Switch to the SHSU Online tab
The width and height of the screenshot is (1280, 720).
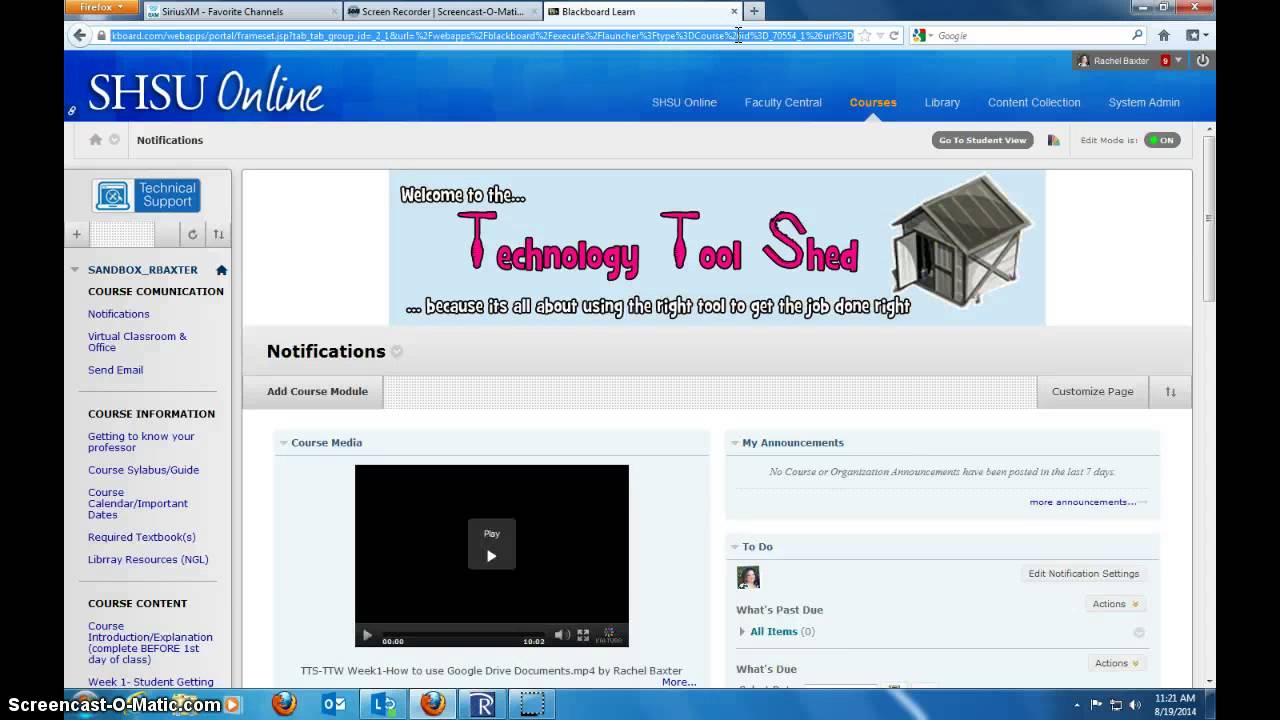684,102
